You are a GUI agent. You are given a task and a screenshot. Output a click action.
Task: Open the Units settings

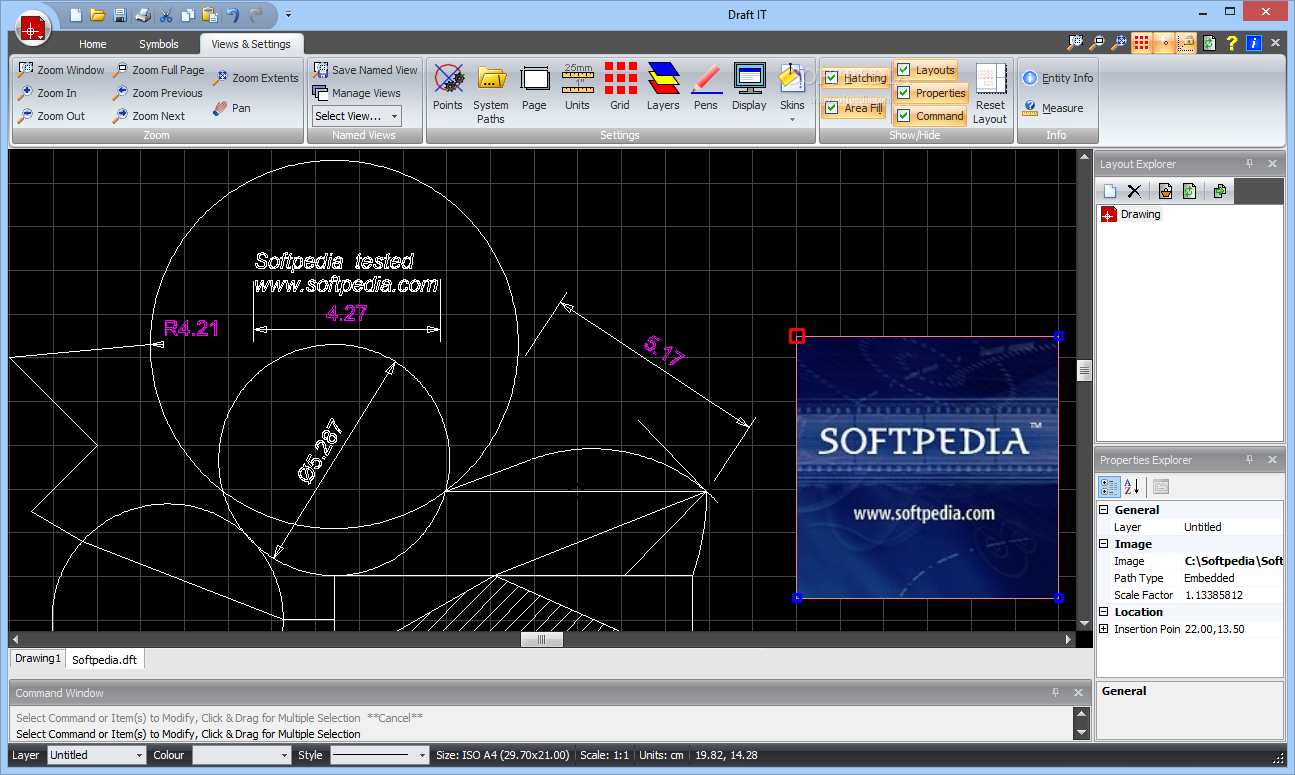577,87
